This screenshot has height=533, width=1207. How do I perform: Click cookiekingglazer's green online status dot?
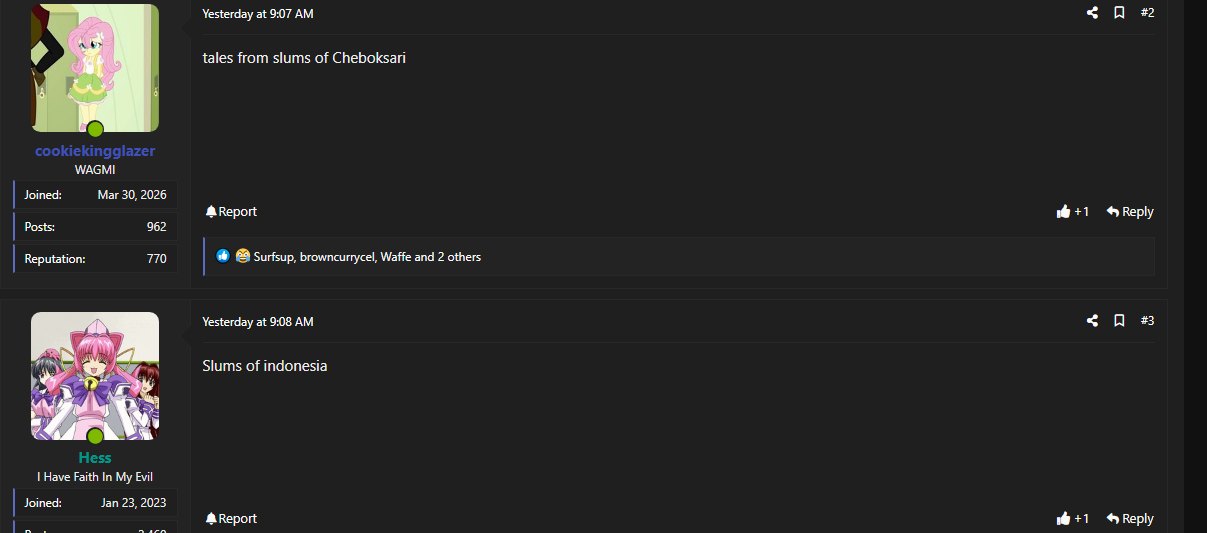click(95, 129)
